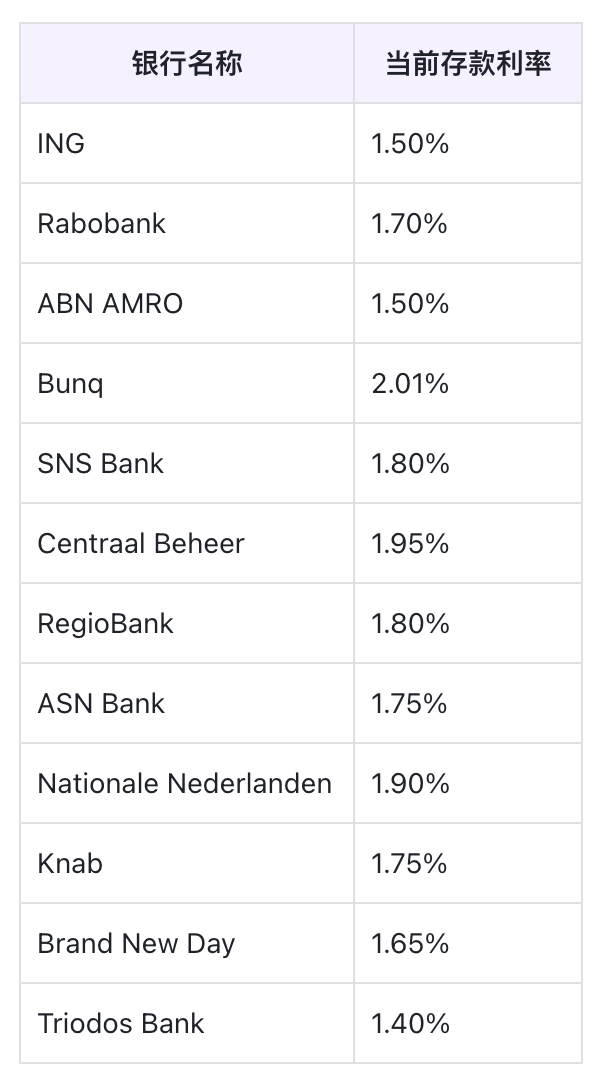This screenshot has height=1084, width=604.
Task: Click the 1.90% rate cell
Action: point(410,784)
